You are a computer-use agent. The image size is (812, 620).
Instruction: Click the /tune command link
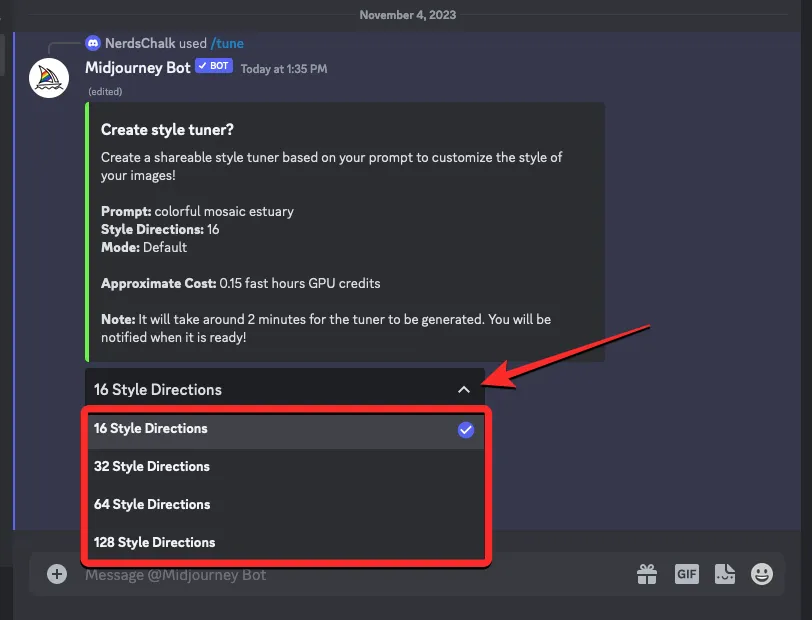(x=227, y=44)
